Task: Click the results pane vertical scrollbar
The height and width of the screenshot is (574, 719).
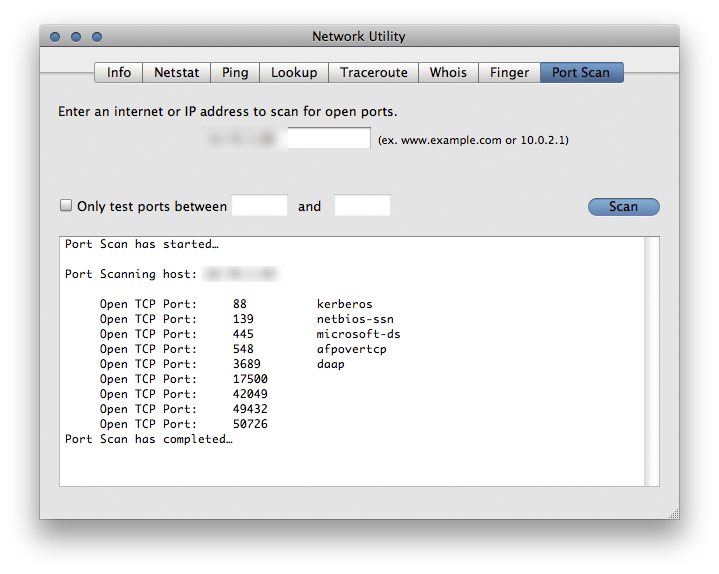Action: (x=652, y=361)
